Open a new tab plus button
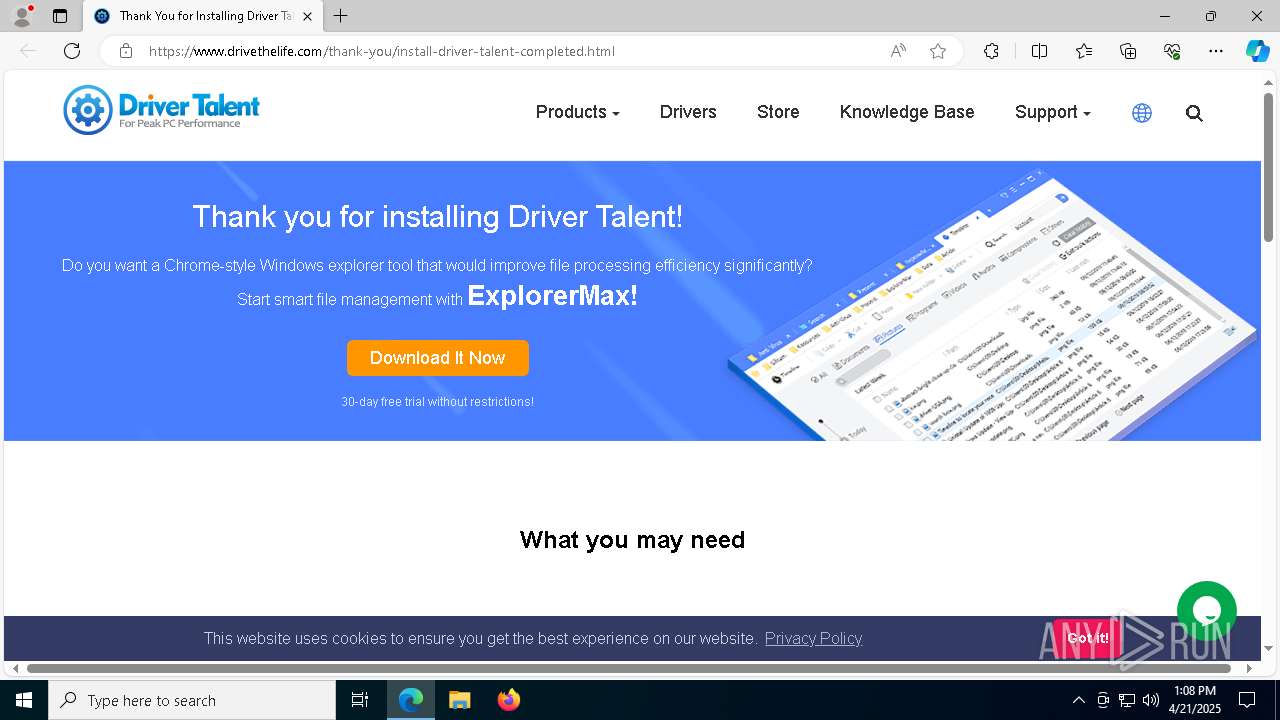Image resolution: width=1280 pixels, height=720 pixels. tap(341, 16)
